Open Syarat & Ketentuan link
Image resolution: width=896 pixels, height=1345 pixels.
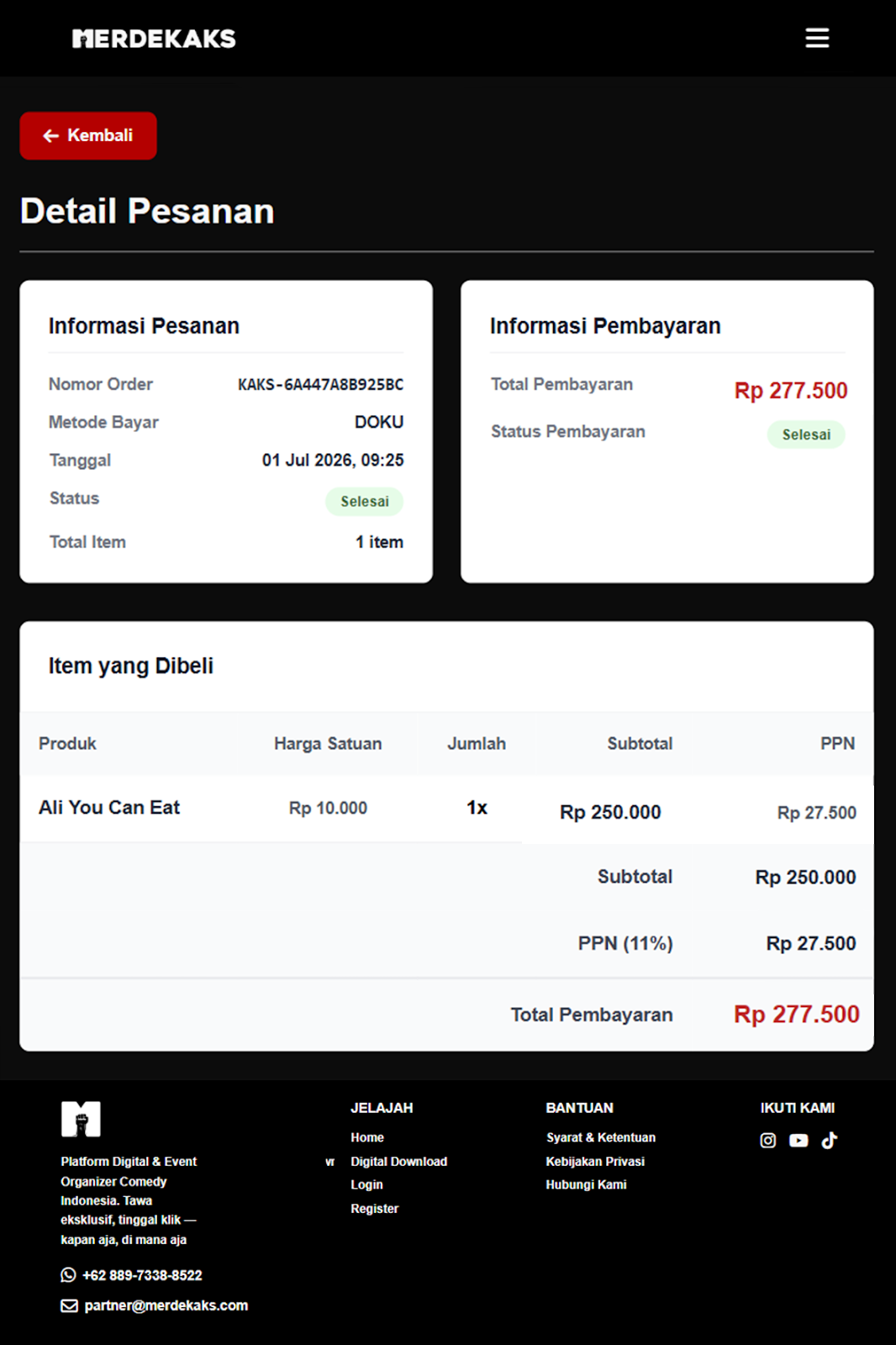click(x=601, y=1137)
